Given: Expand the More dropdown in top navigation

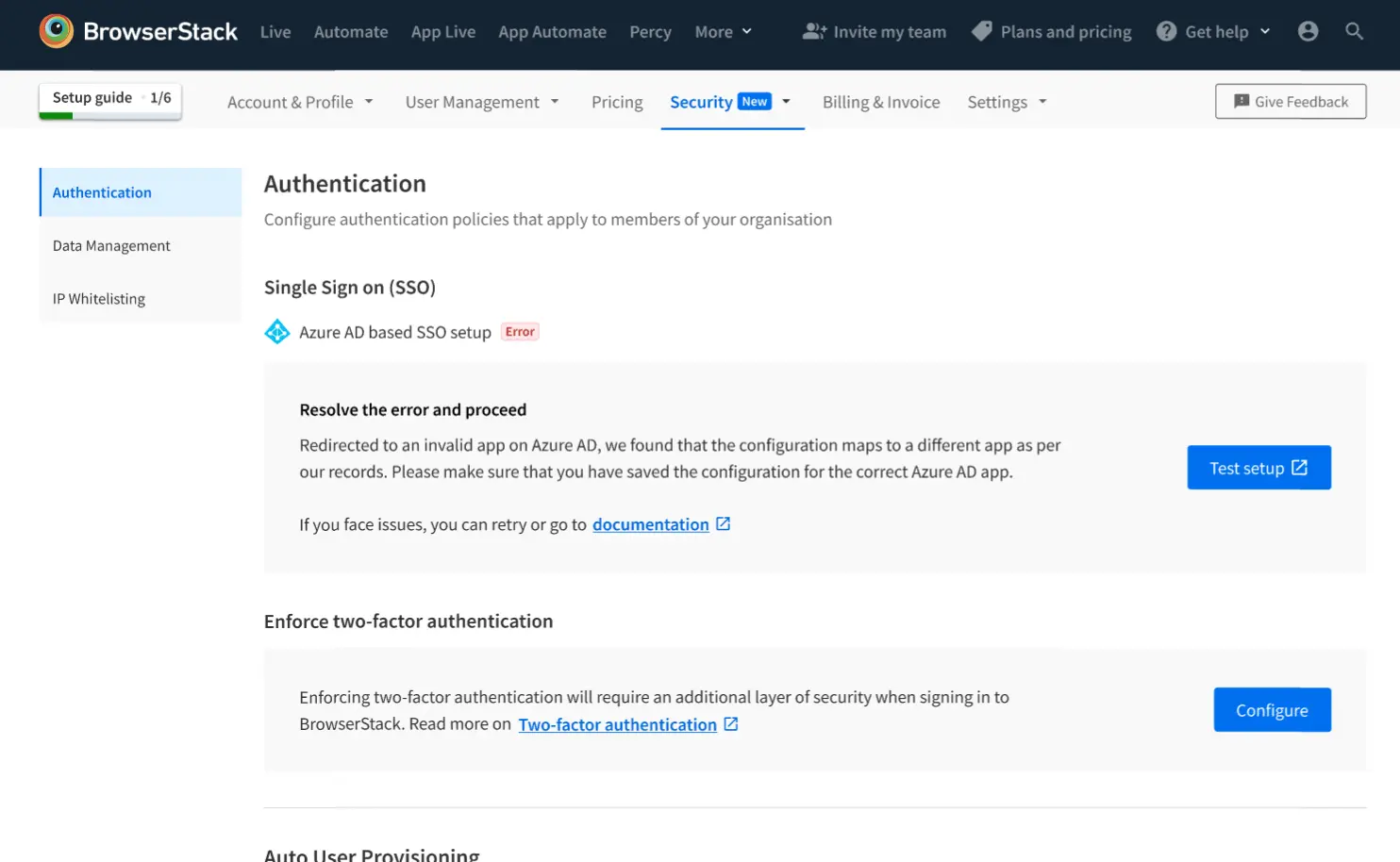Looking at the screenshot, I should [x=723, y=32].
